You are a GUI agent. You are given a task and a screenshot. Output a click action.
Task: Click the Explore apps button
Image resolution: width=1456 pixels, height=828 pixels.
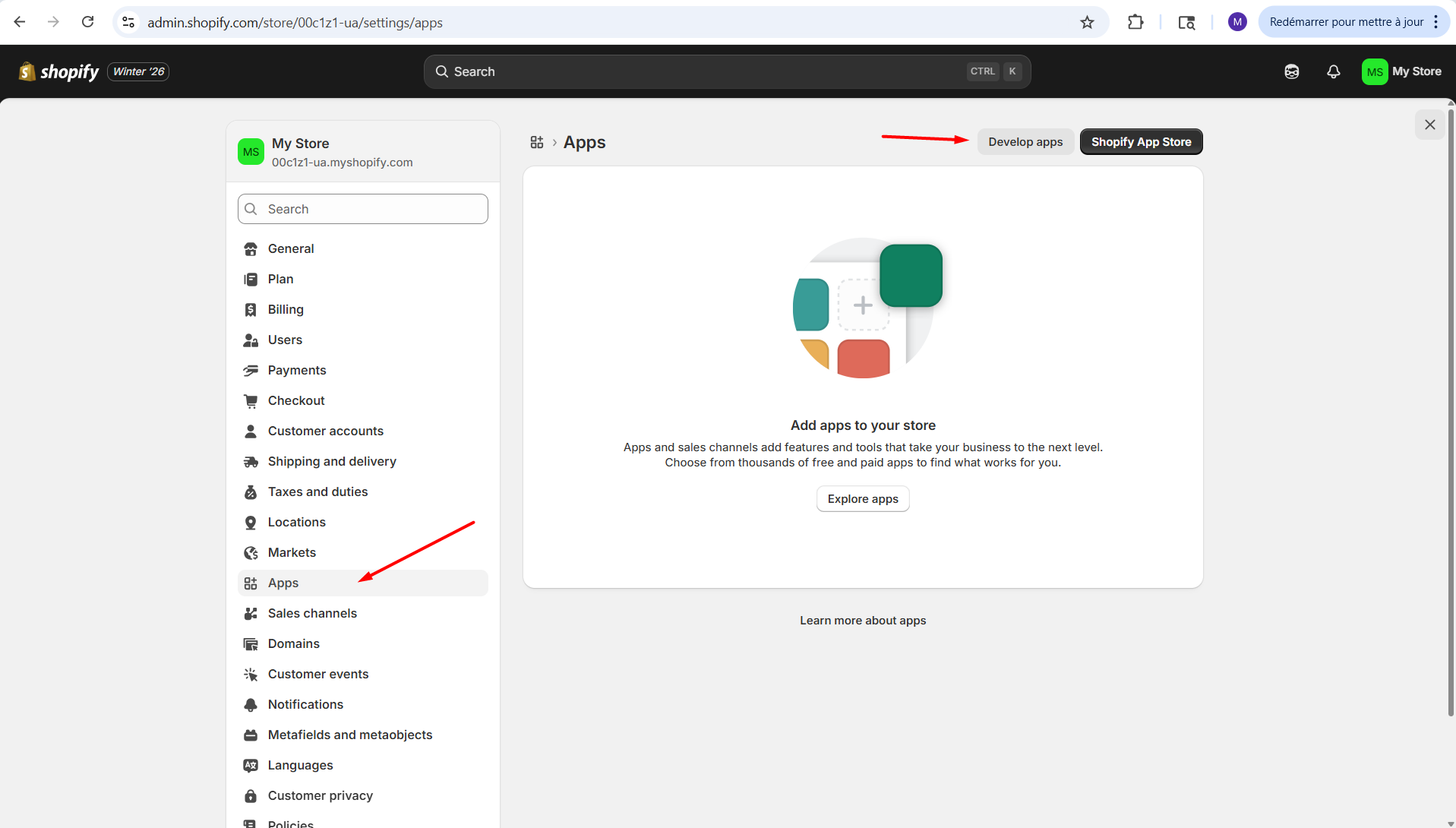tap(863, 499)
